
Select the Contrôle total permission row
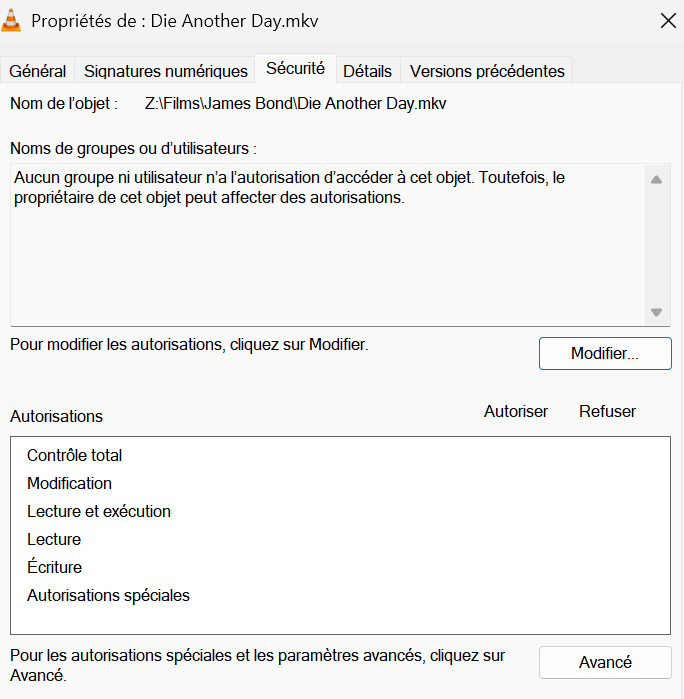(x=340, y=455)
